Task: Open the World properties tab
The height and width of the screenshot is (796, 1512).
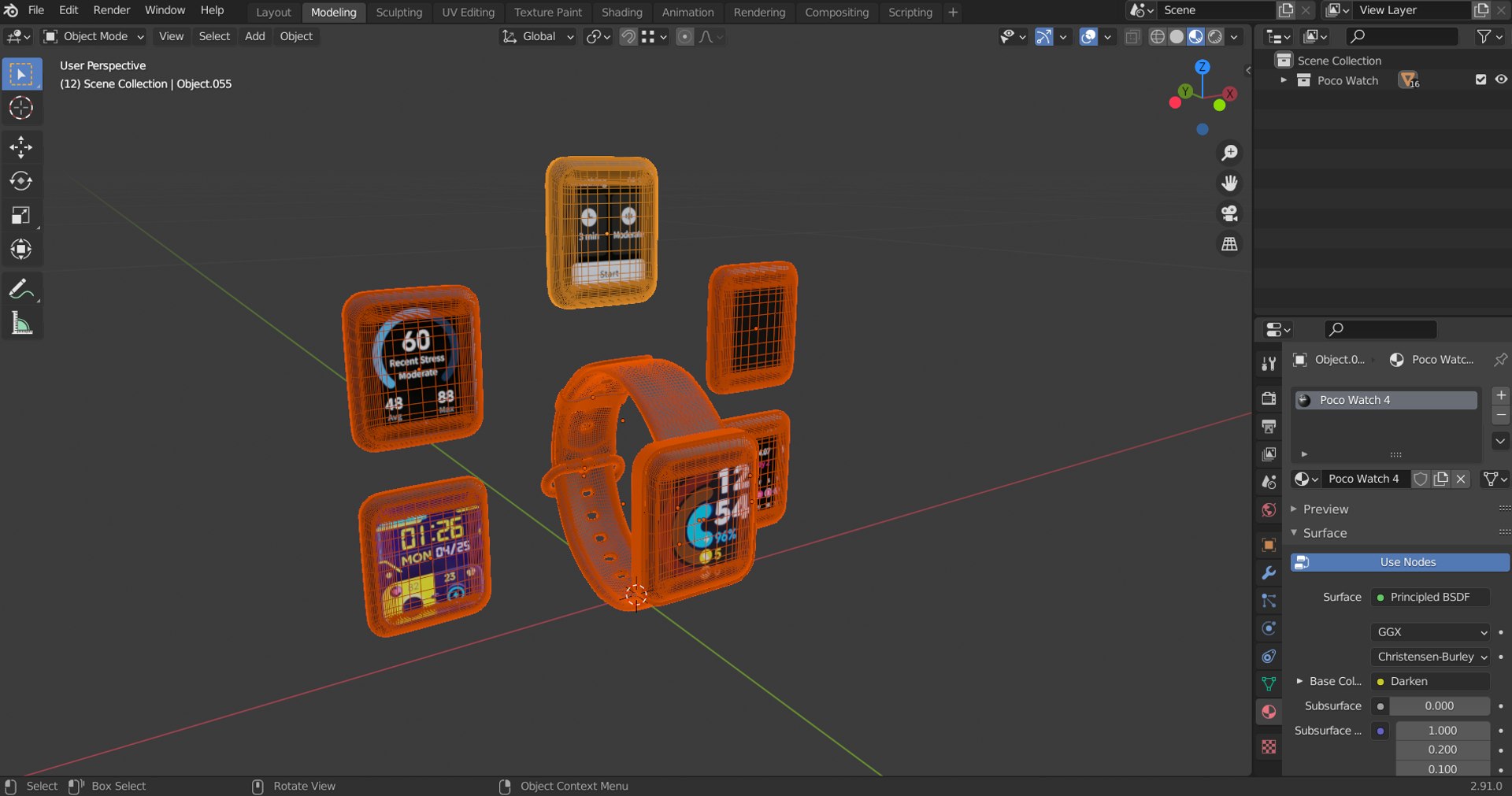Action: pos(1269,510)
